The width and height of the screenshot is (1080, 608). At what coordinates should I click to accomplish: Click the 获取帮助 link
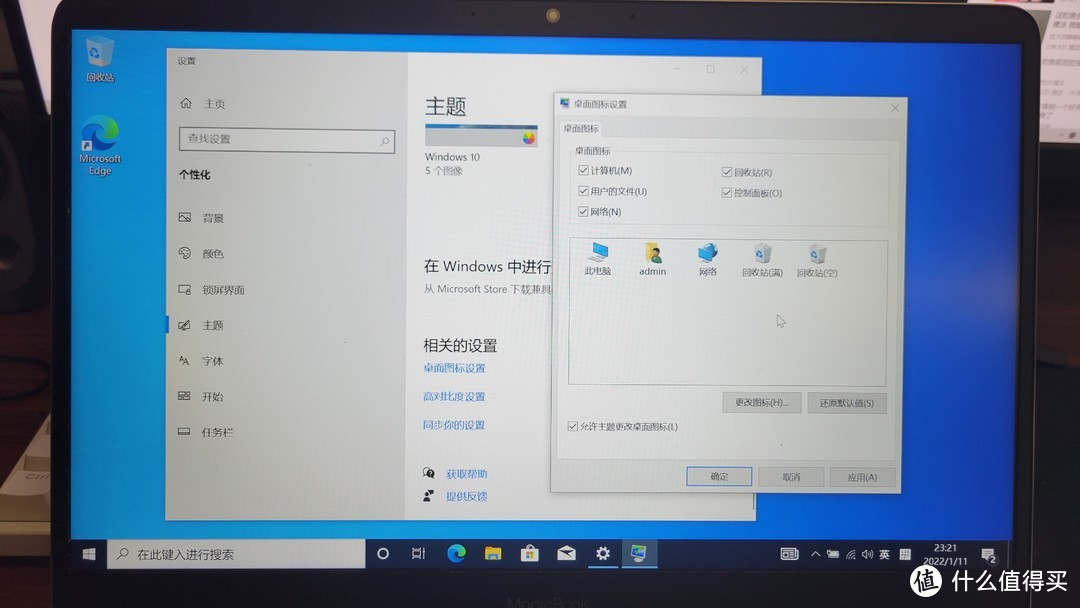466,474
